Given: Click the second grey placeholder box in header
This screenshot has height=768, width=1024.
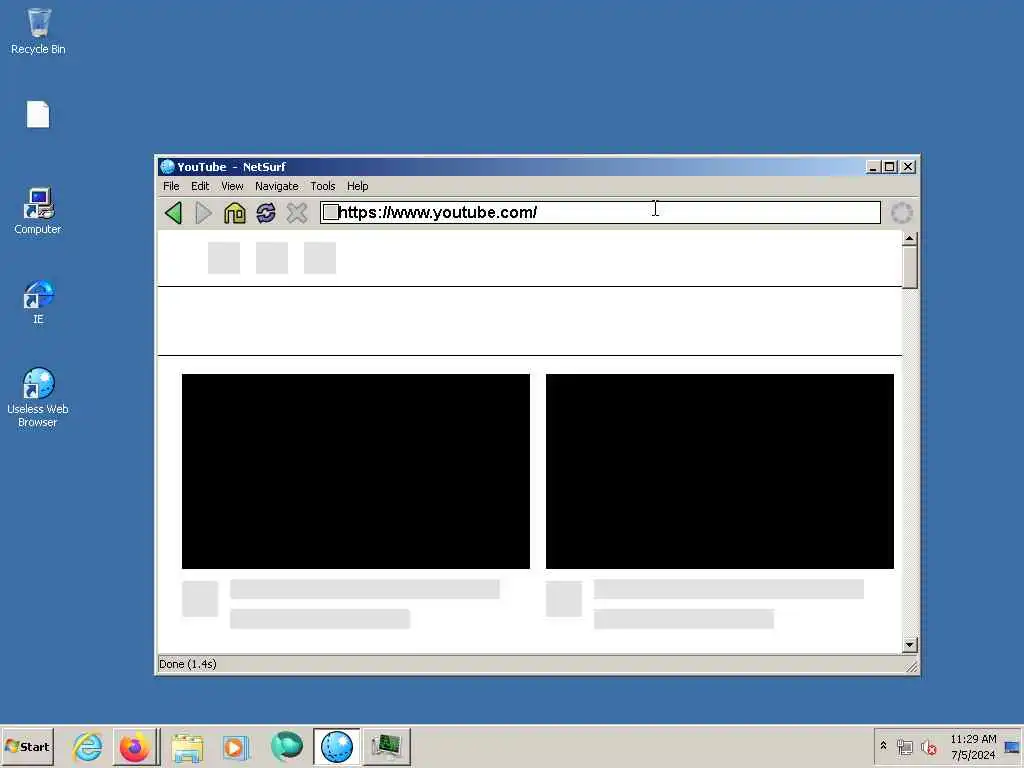Looking at the screenshot, I should click(272, 258).
